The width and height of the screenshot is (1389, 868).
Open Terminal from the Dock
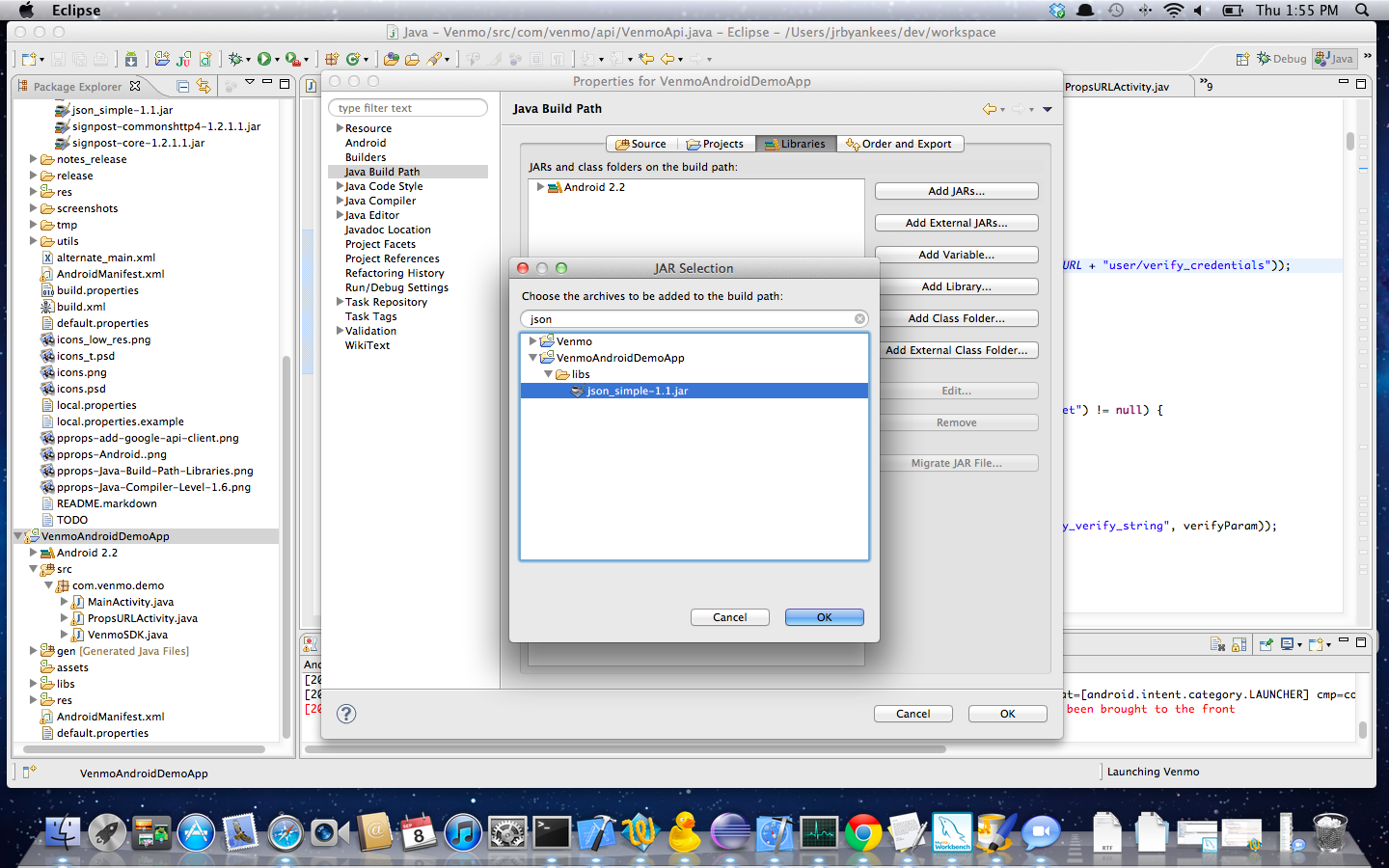(552, 831)
